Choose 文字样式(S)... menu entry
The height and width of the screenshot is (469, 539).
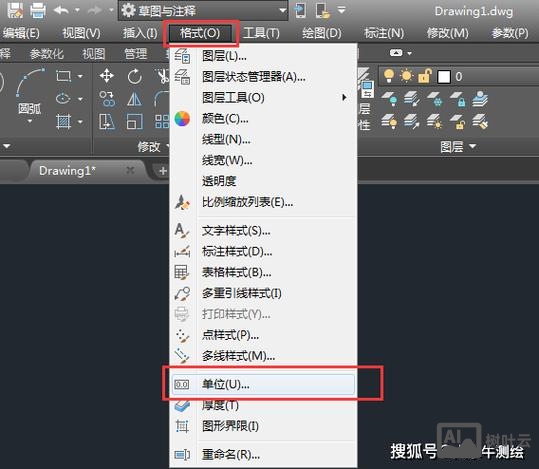click(x=263, y=231)
